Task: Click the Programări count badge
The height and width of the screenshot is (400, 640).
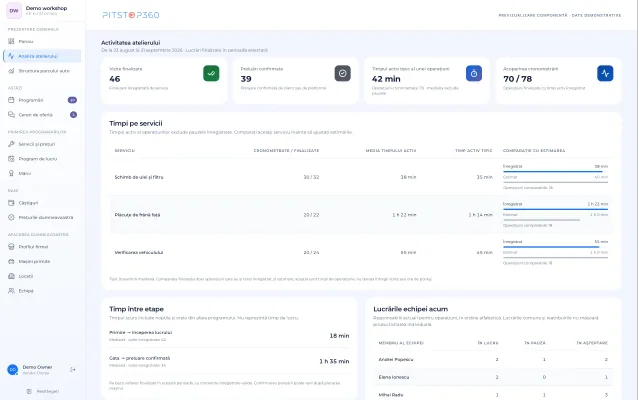Action: tap(72, 100)
